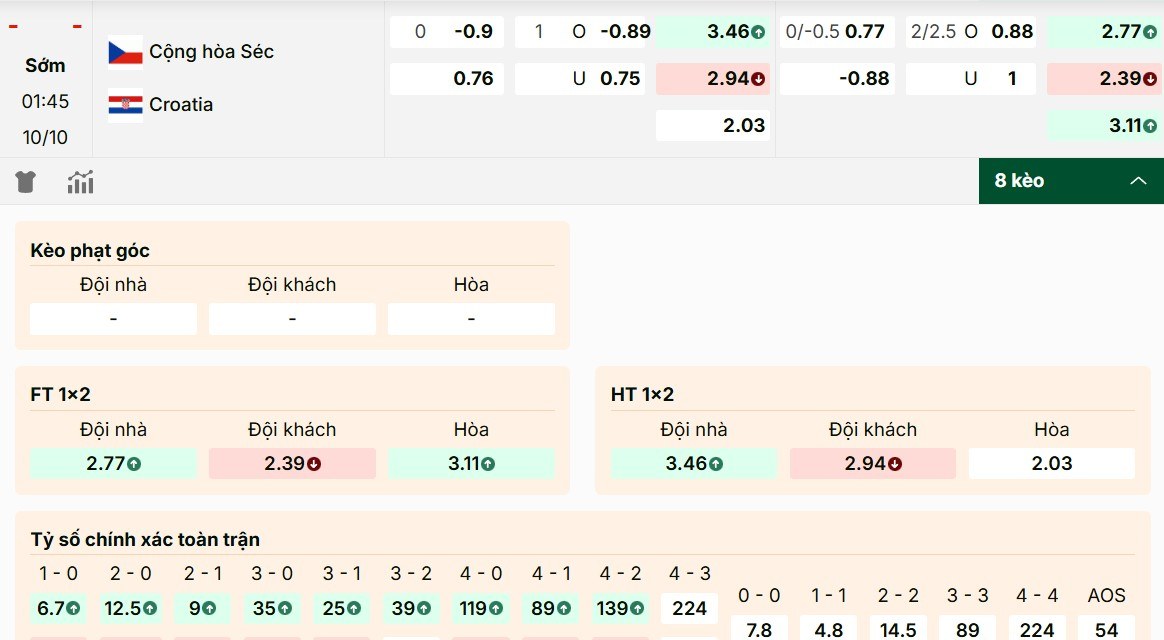Select HT Hòa odds 2.03

click(x=1051, y=463)
